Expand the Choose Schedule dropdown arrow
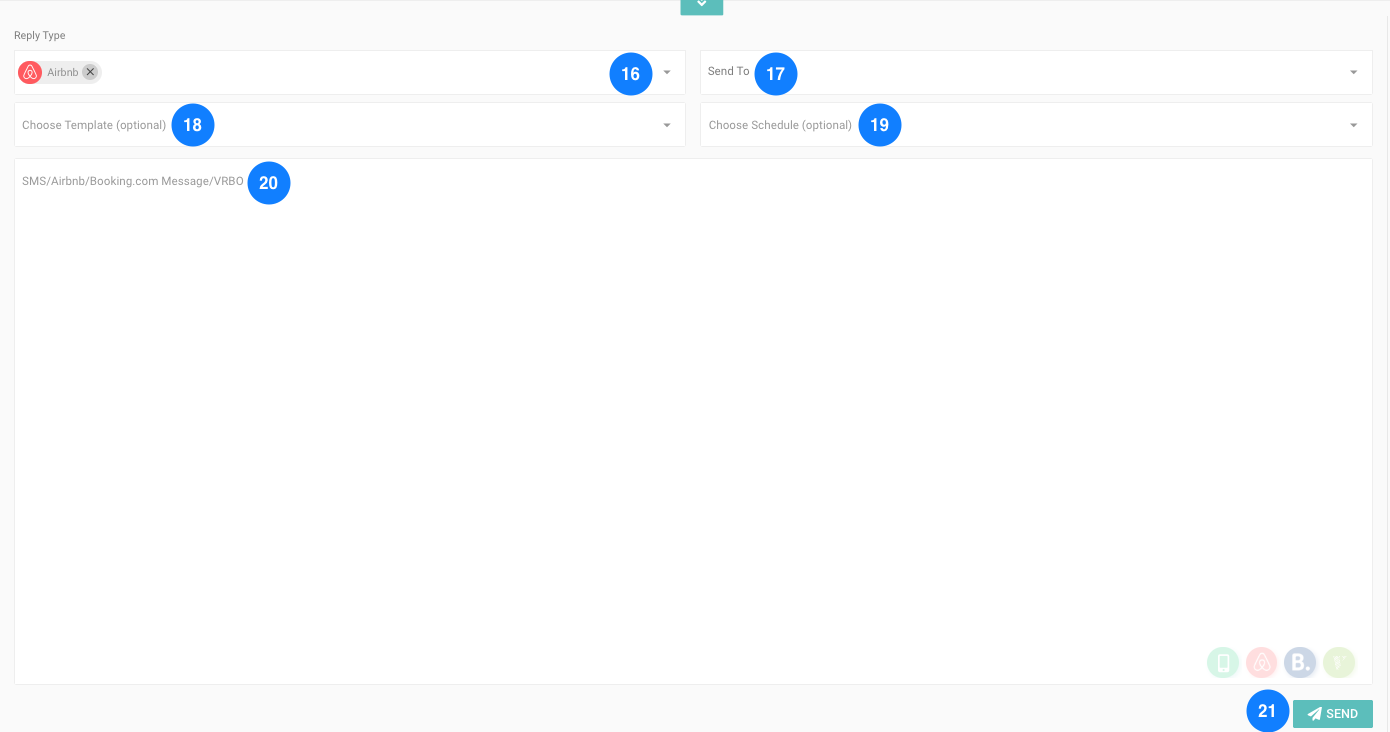 [1353, 125]
